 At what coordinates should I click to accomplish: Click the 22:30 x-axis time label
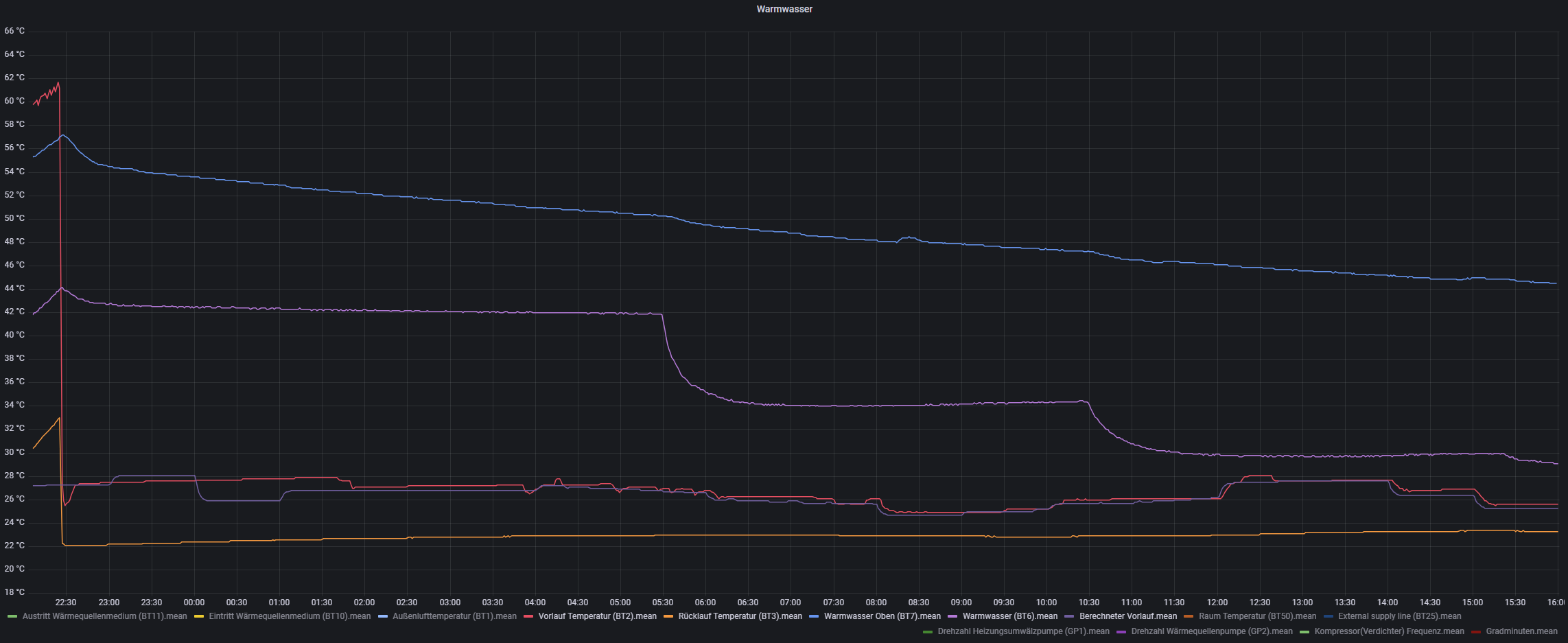coord(66,603)
